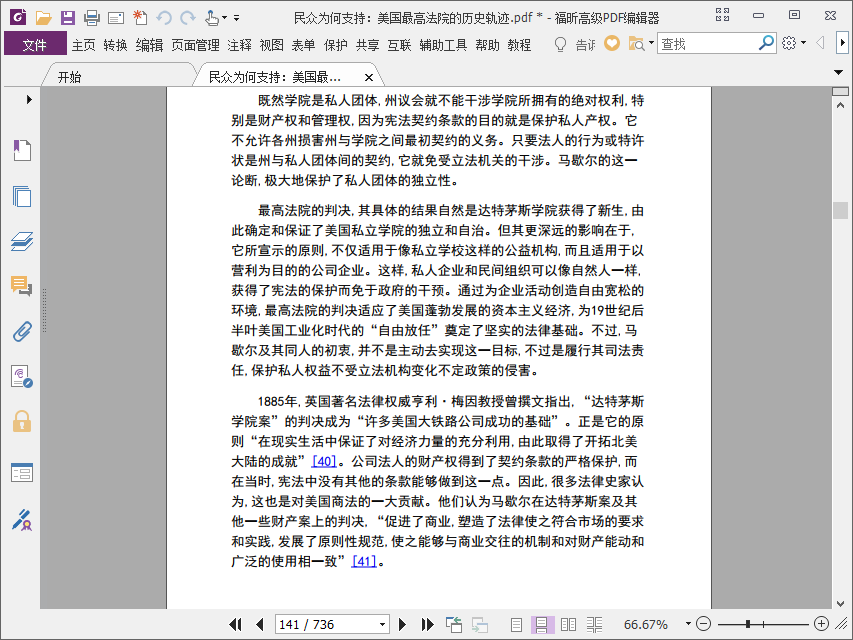Open the attachments paperclip panel
Image resolution: width=853 pixels, height=640 pixels.
click(x=22, y=331)
